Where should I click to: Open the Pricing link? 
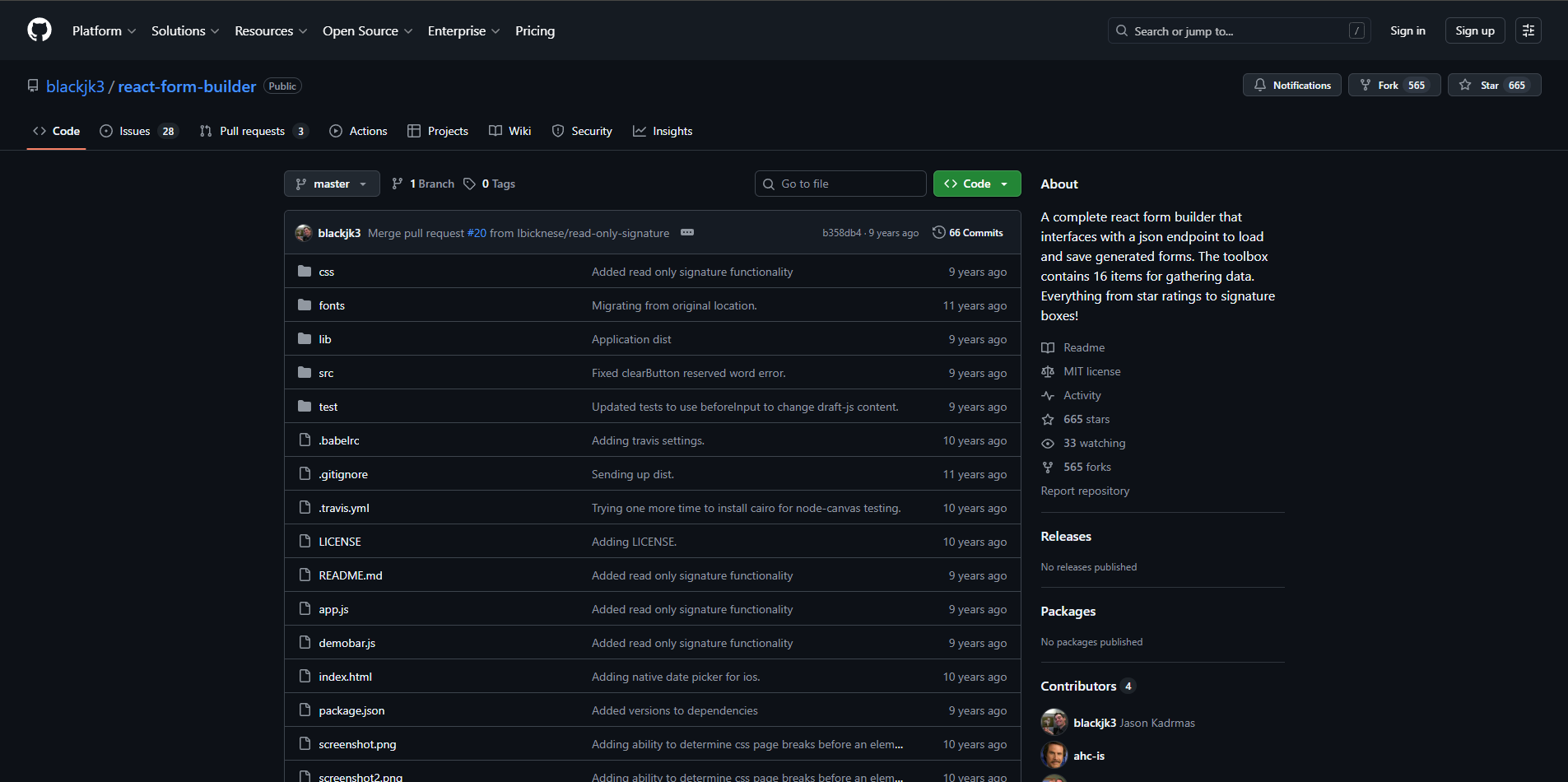click(535, 30)
